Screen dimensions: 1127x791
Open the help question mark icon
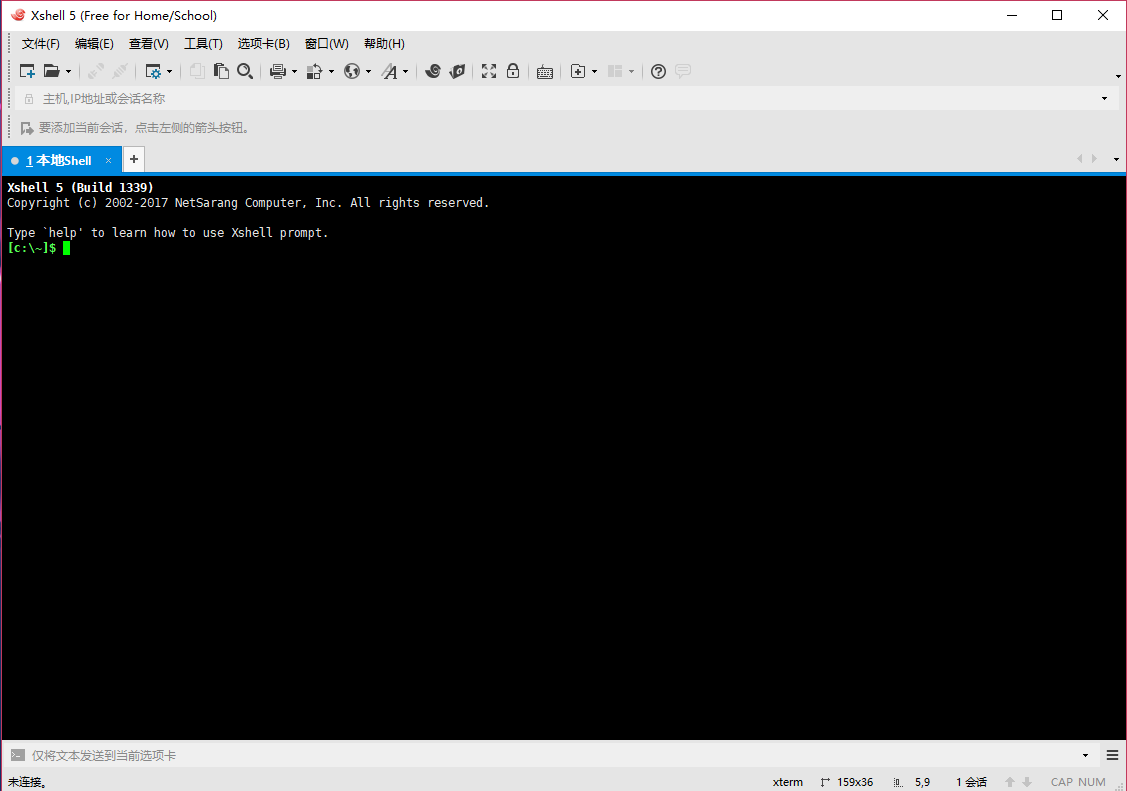click(658, 71)
